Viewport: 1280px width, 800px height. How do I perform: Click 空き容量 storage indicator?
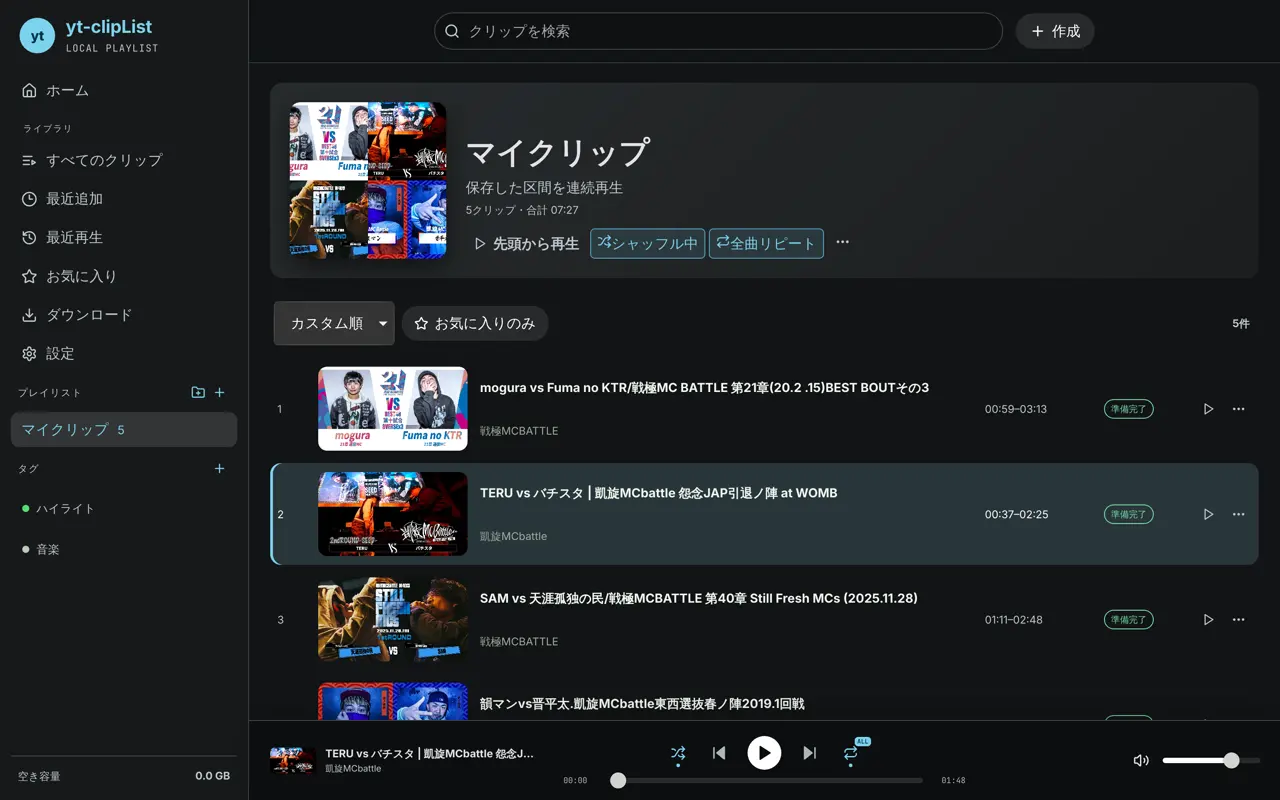124,776
